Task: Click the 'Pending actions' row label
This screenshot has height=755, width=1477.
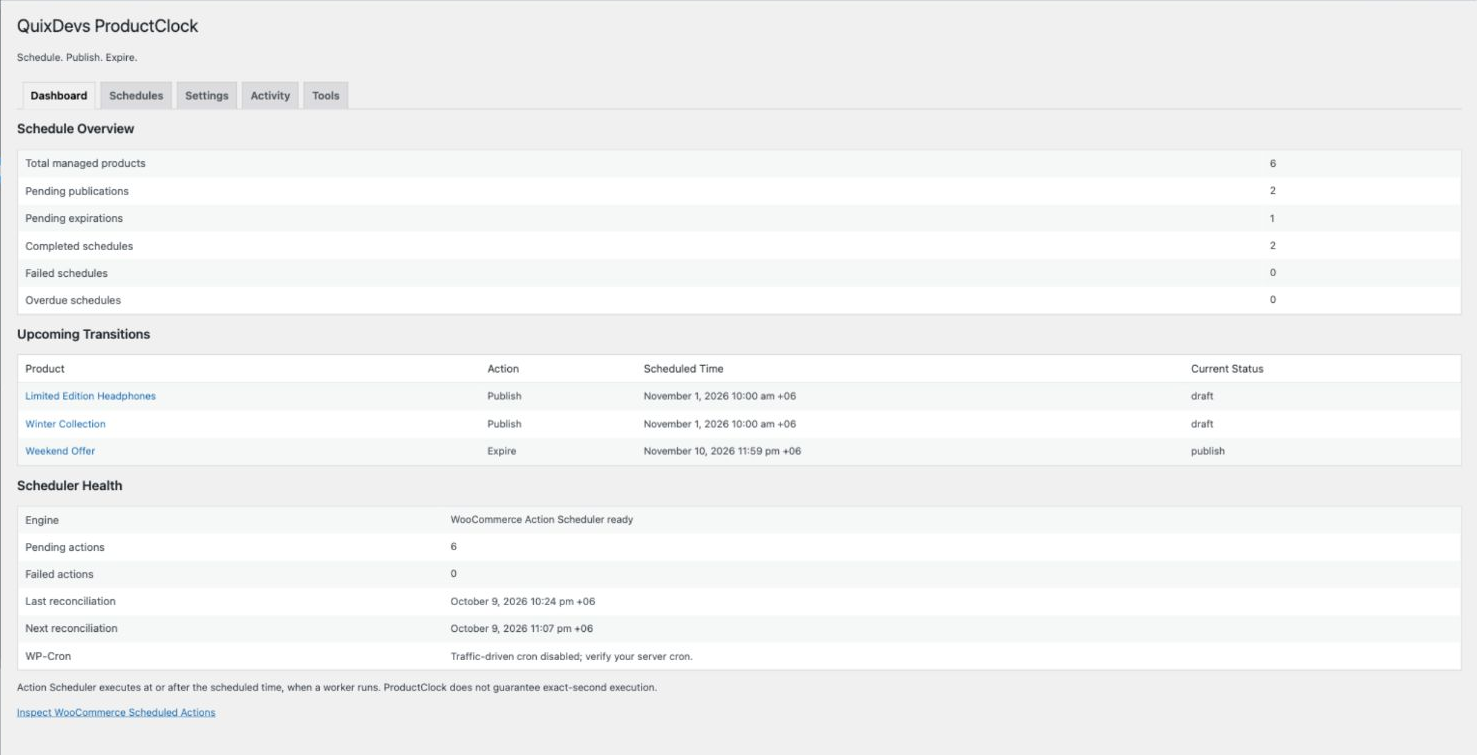Action: (x=65, y=547)
